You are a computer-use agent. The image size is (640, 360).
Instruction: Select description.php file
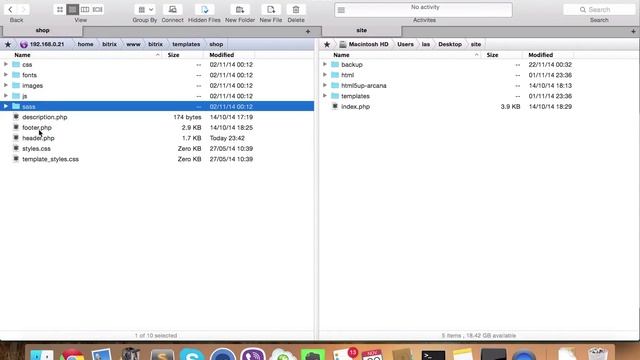[x=45, y=117]
